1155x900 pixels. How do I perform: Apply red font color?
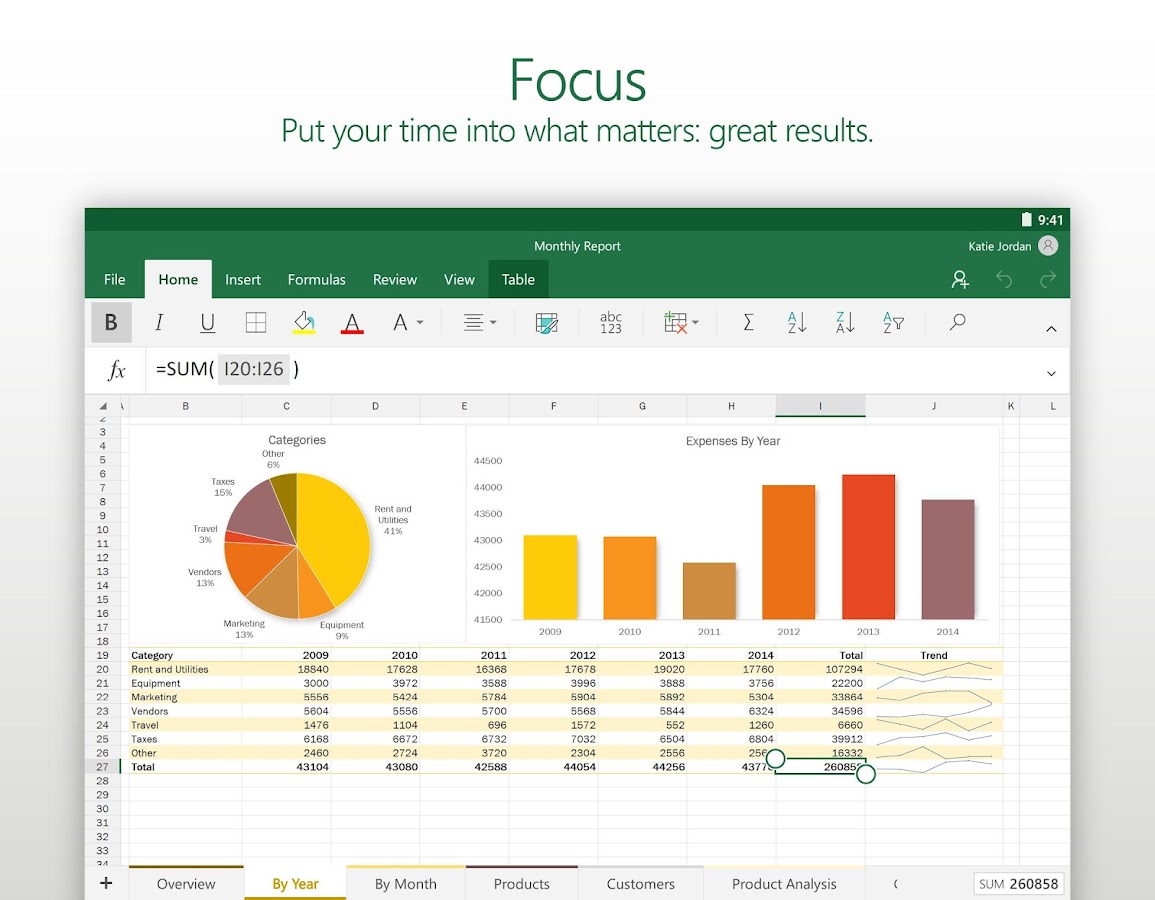tap(352, 323)
